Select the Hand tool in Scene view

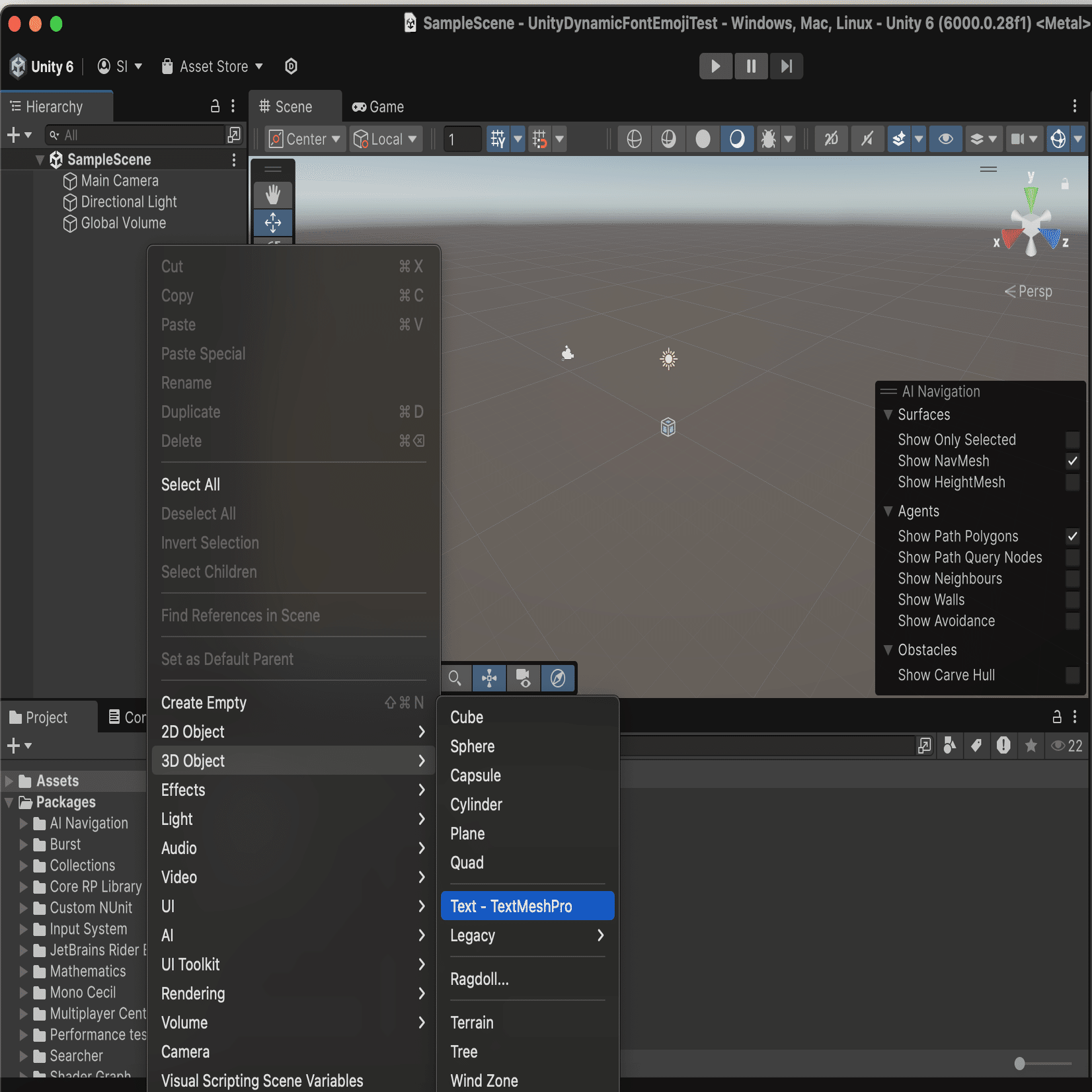(273, 194)
